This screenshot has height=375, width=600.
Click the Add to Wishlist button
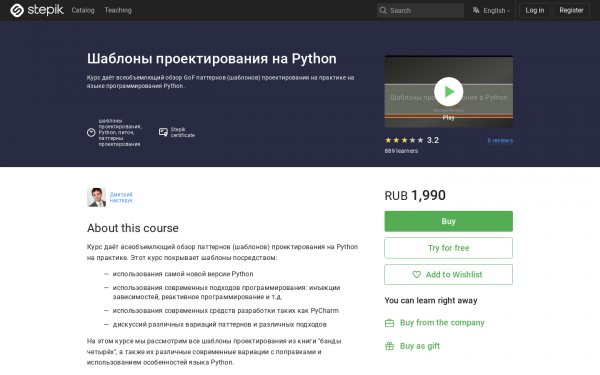tap(448, 274)
